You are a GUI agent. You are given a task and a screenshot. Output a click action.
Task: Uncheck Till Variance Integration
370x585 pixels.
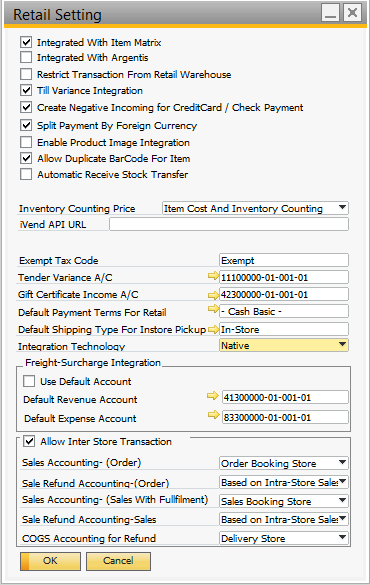(26, 90)
